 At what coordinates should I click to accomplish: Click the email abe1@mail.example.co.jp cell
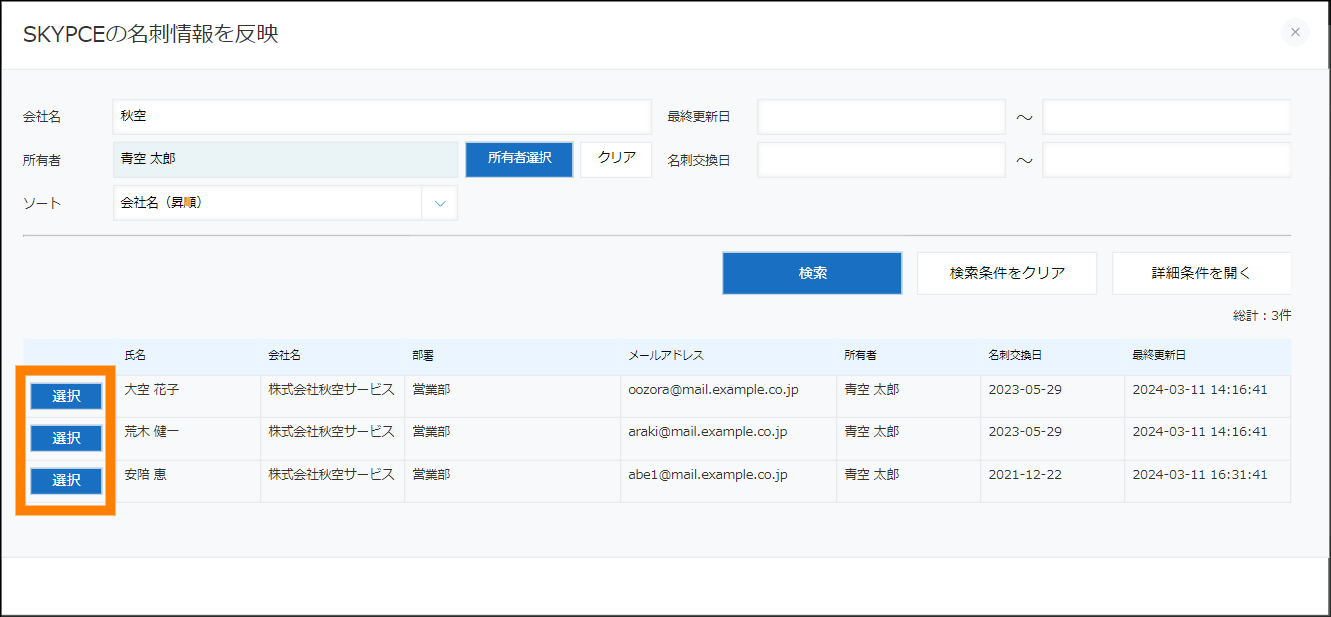pos(707,475)
